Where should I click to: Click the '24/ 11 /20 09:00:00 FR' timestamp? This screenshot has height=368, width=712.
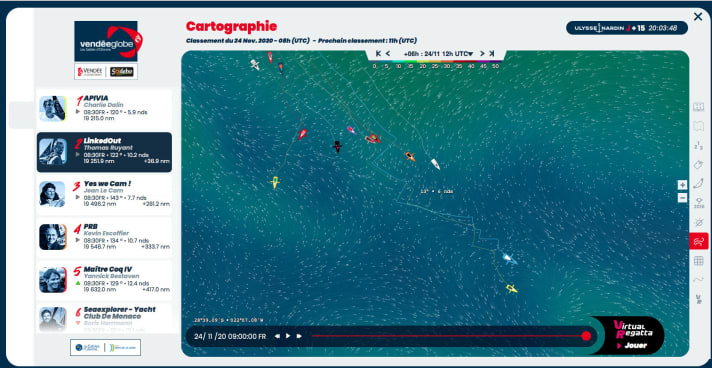pos(230,336)
